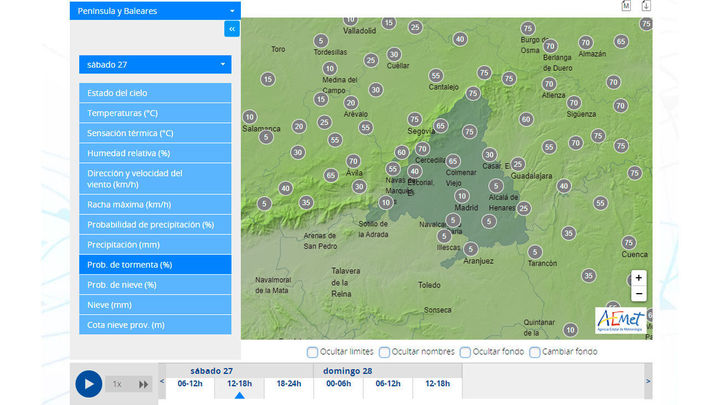Click the storm probability marker over Madrid
The image size is (720, 405).
462,196
